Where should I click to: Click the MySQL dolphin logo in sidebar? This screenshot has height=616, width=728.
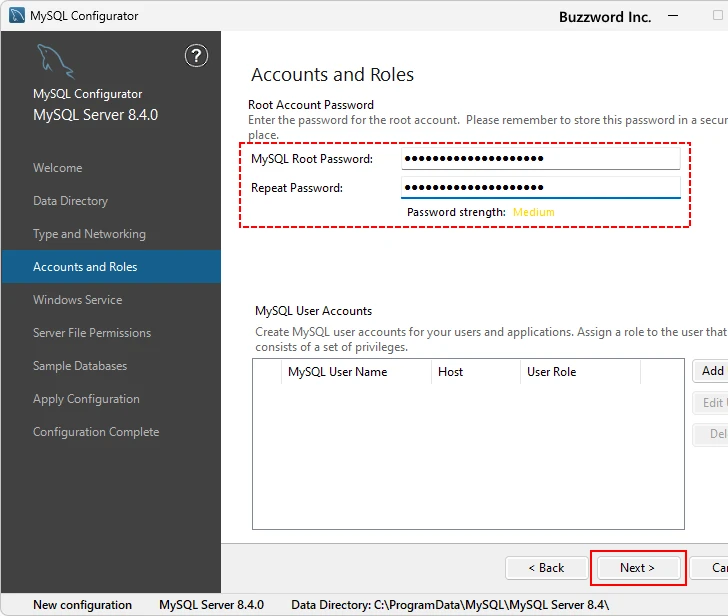tap(56, 61)
